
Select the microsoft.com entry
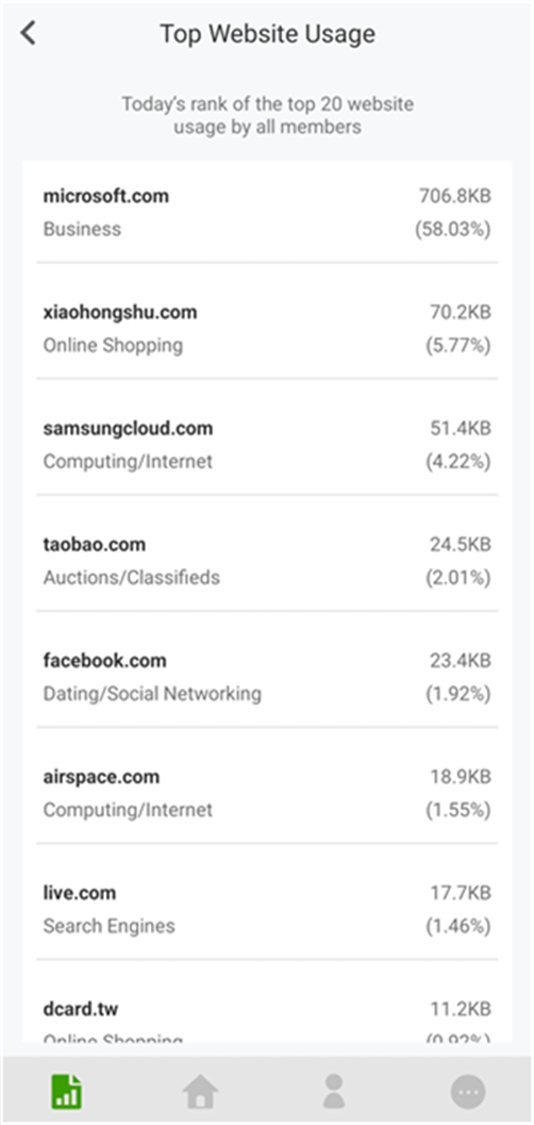coord(267,212)
